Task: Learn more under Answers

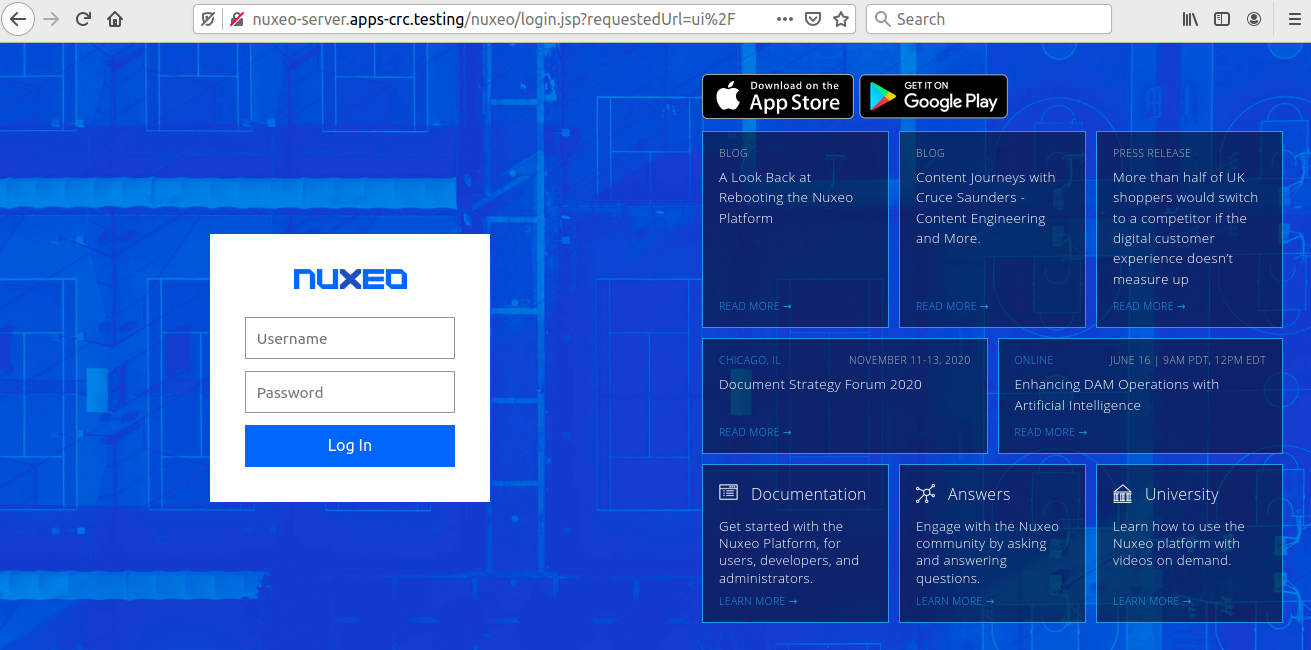Action: click(x=955, y=601)
